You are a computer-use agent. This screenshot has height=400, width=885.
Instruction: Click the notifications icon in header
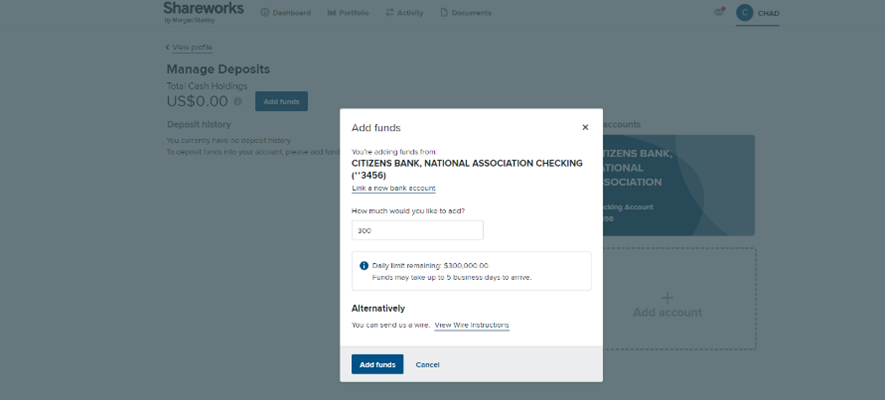[719, 12]
